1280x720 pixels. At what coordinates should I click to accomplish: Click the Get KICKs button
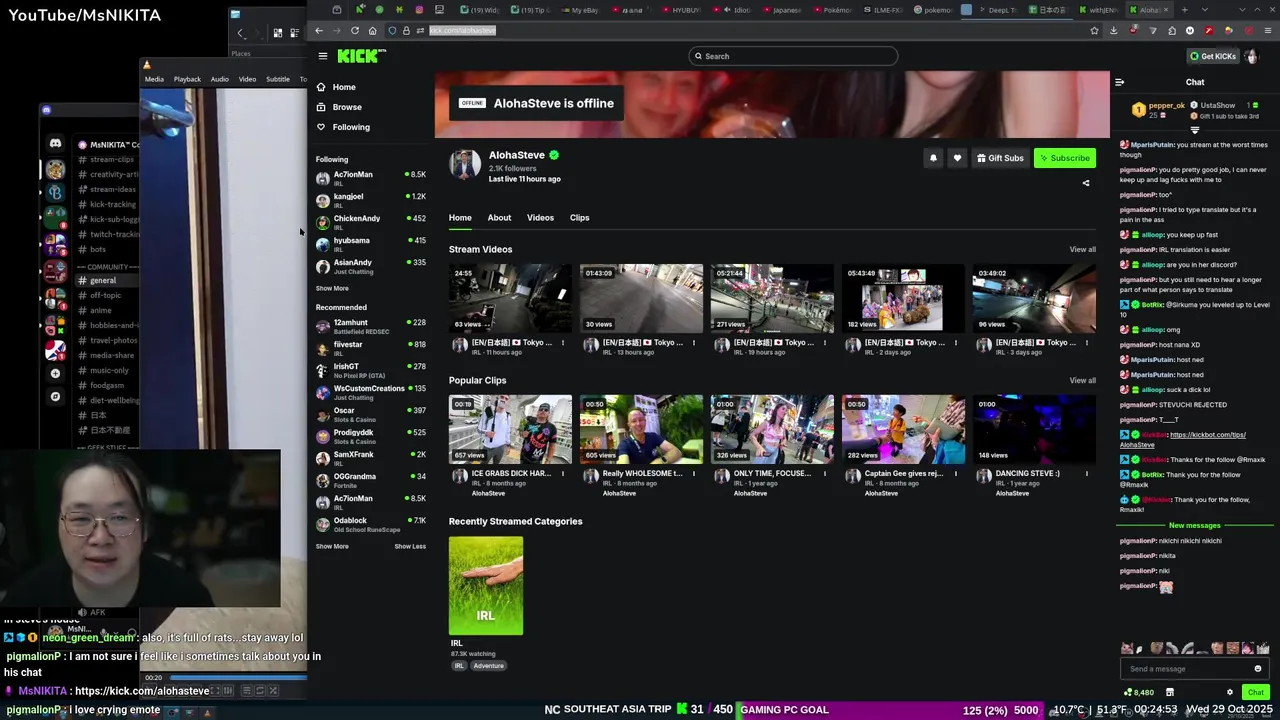[1212, 56]
